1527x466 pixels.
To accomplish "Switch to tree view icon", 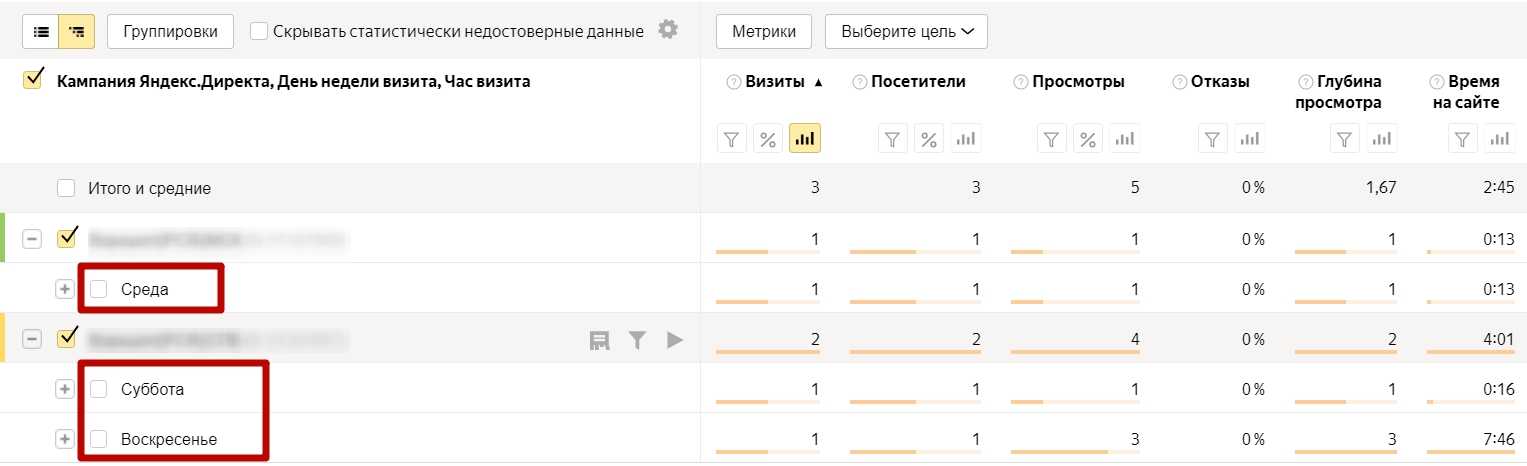I will coord(76,31).
